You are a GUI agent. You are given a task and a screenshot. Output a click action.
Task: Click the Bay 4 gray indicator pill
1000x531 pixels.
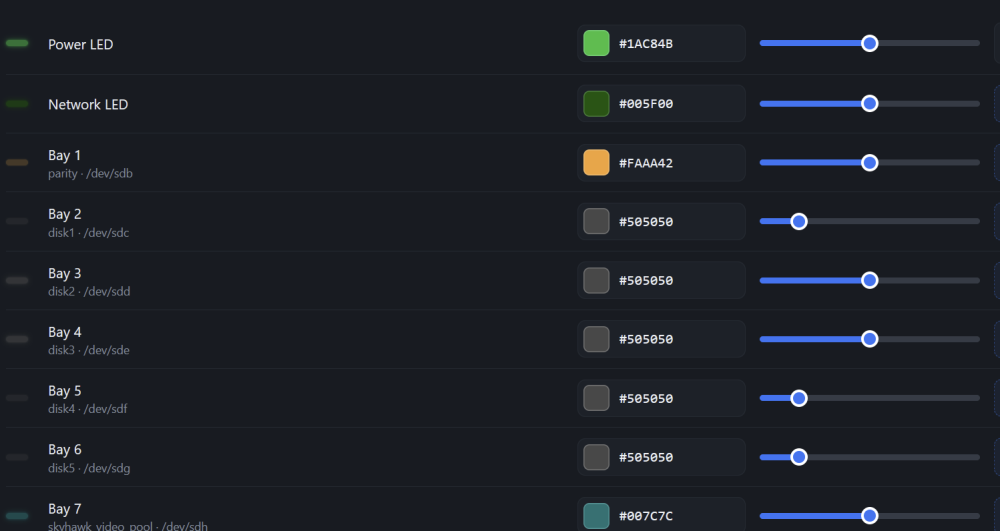click(17, 339)
